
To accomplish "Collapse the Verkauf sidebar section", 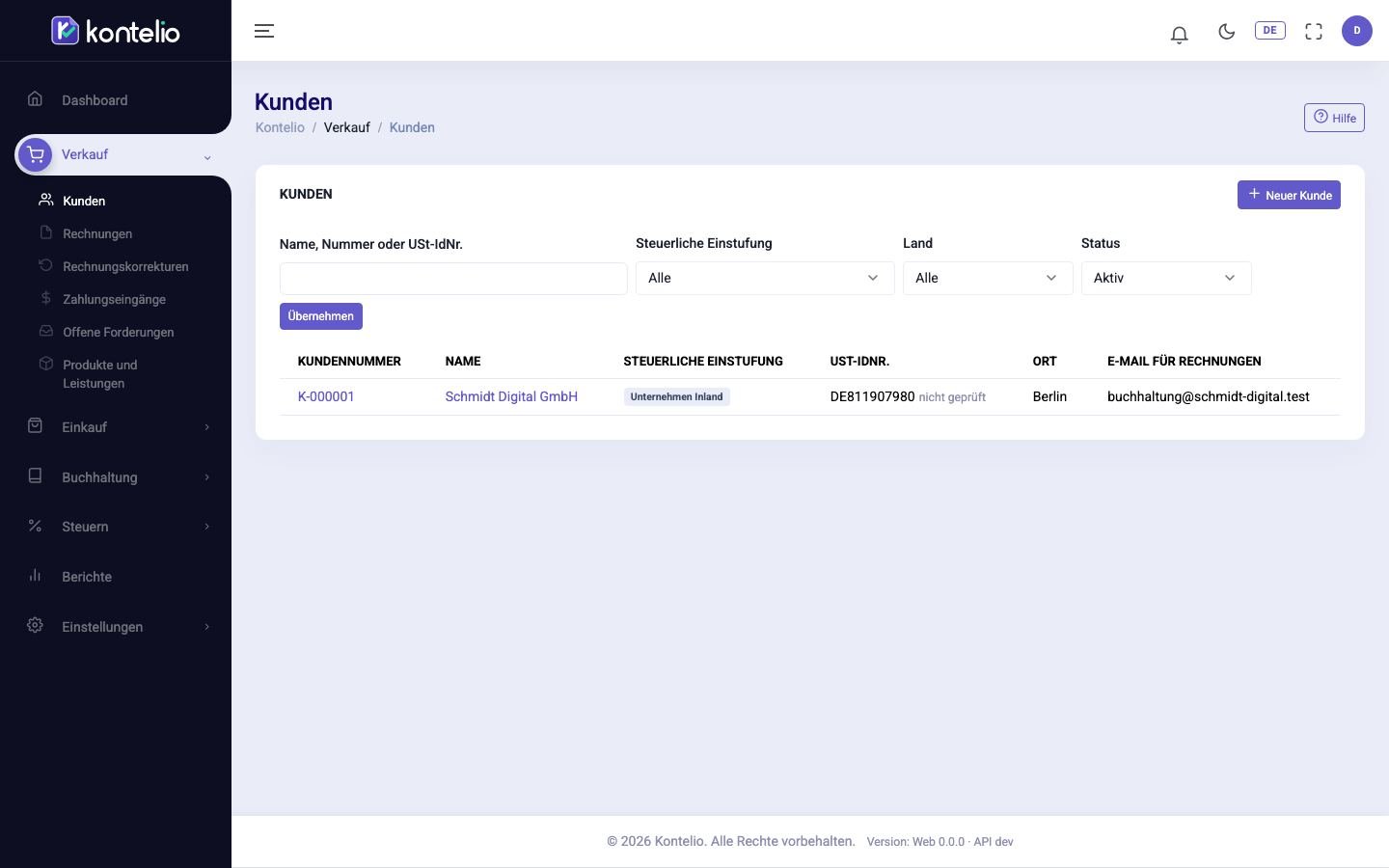I will pyautogui.click(x=116, y=154).
